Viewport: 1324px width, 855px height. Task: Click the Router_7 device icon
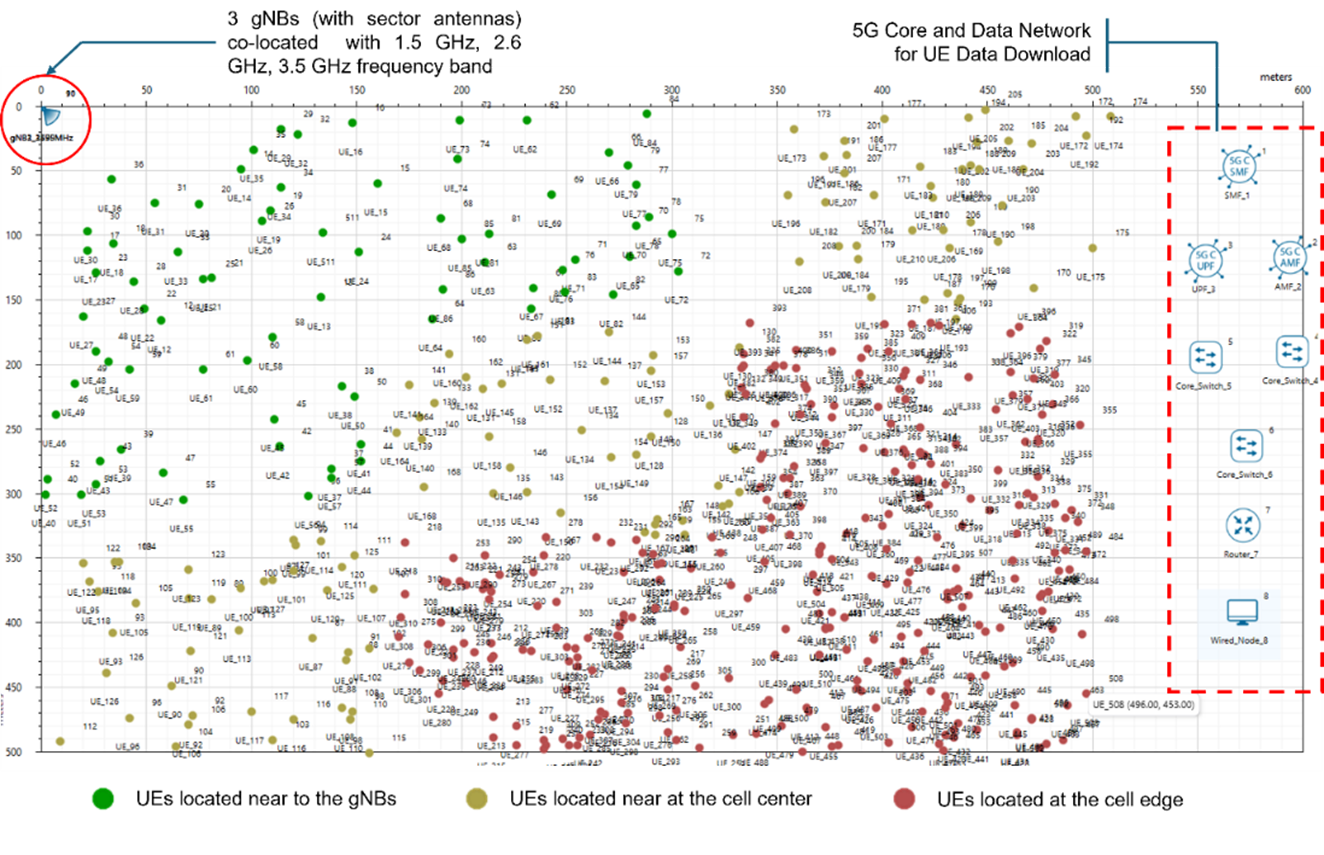click(x=1242, y=524)
